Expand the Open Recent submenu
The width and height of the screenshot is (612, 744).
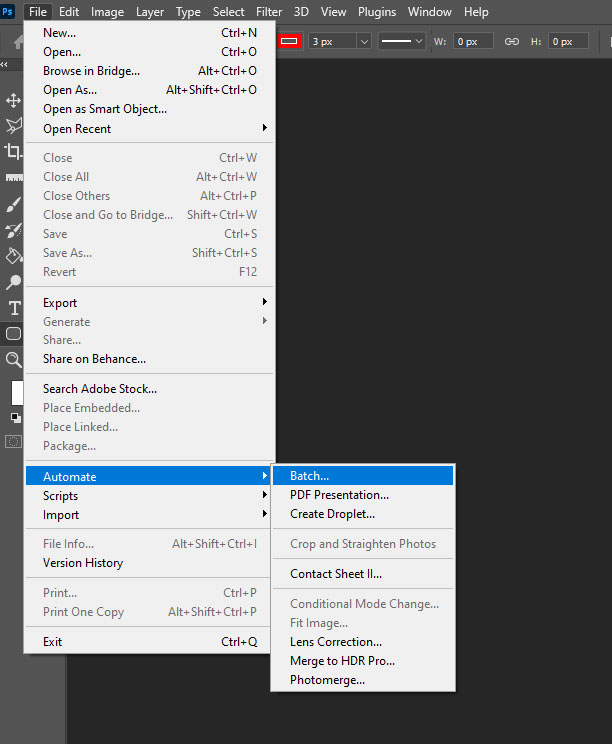150,129
